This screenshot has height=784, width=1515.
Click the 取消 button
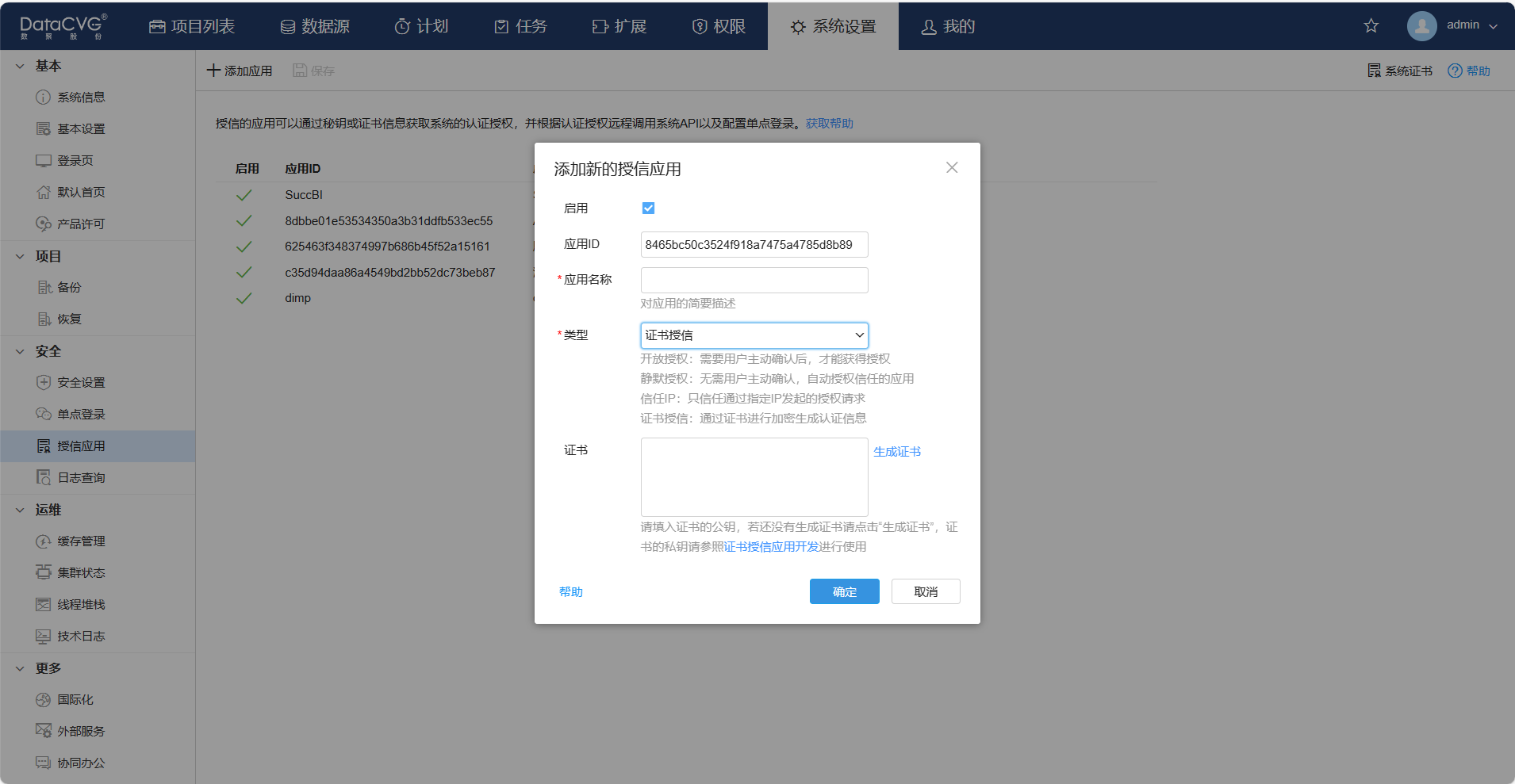pyautogui.click(x=926, y=591)
